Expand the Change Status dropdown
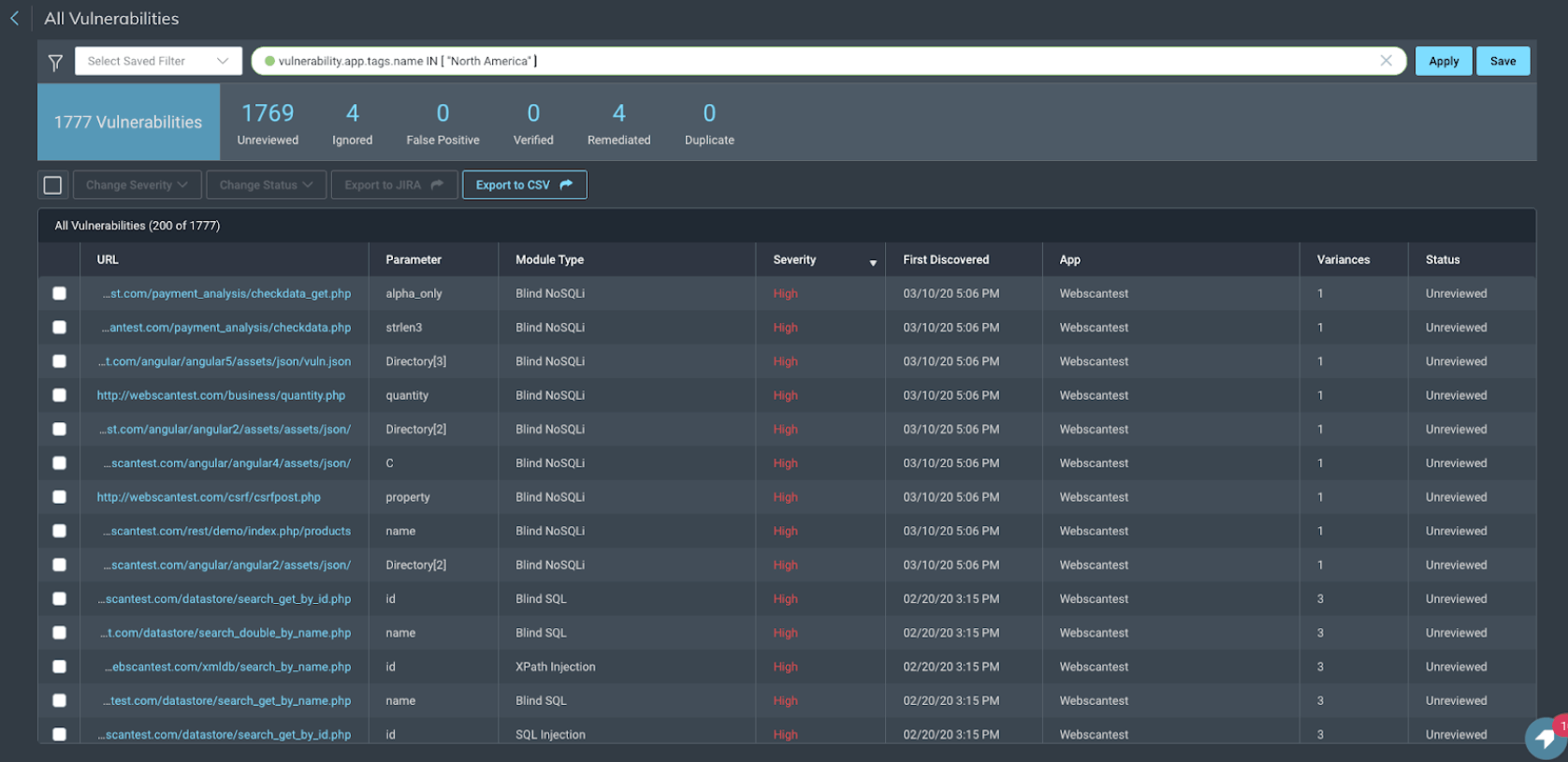The width and height of the screenshot is (1568, 762). coord(266,185)
